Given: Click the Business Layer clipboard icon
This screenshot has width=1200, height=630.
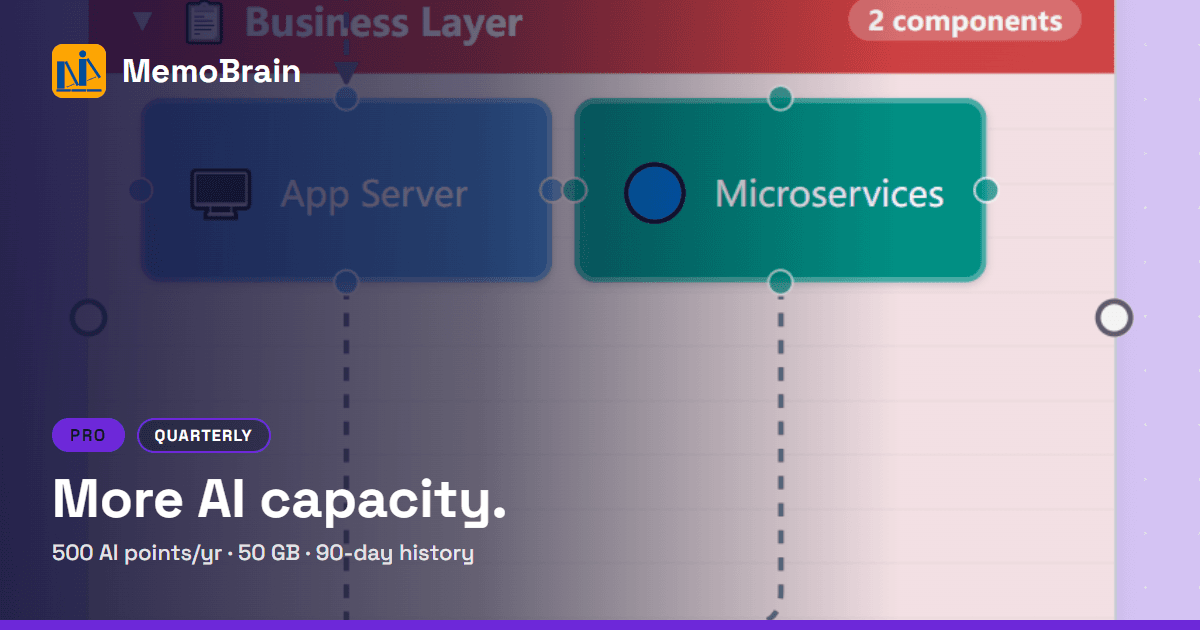Looking at the screenshot, I should [204, 21].
